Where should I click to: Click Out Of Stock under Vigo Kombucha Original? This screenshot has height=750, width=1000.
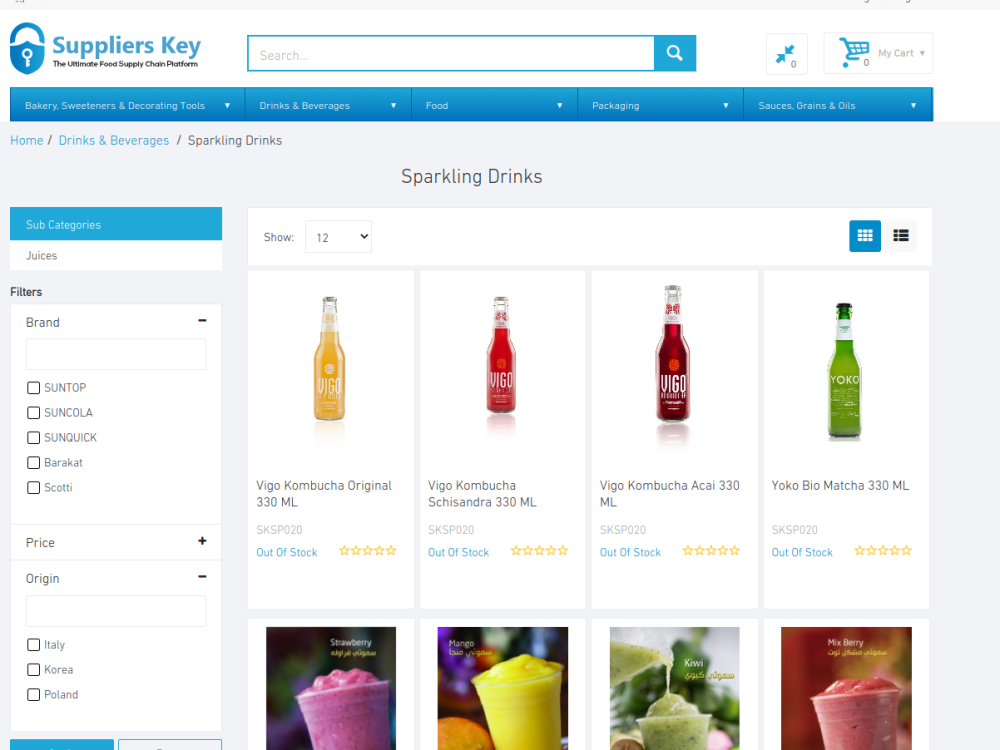286,552
